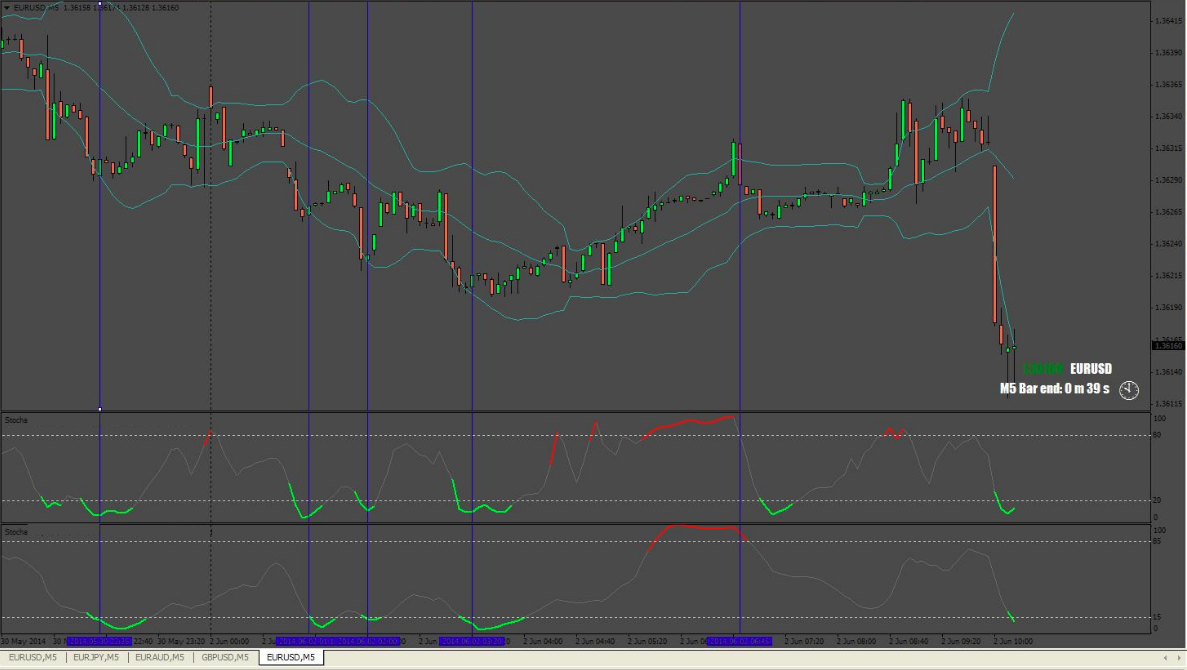This screenshot has height=670, width=1187.
Task: Click the upper Stocha indicator label
Action: click(x=17, y=420)
